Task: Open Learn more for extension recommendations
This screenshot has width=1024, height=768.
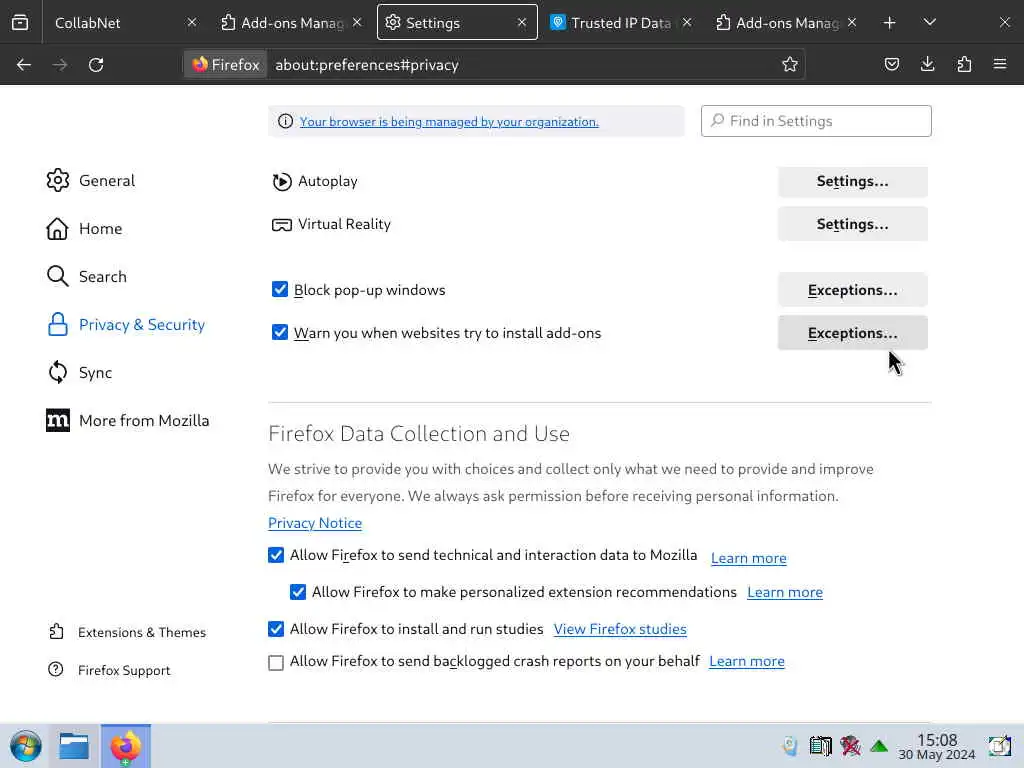Action: (x=785, y=592)
